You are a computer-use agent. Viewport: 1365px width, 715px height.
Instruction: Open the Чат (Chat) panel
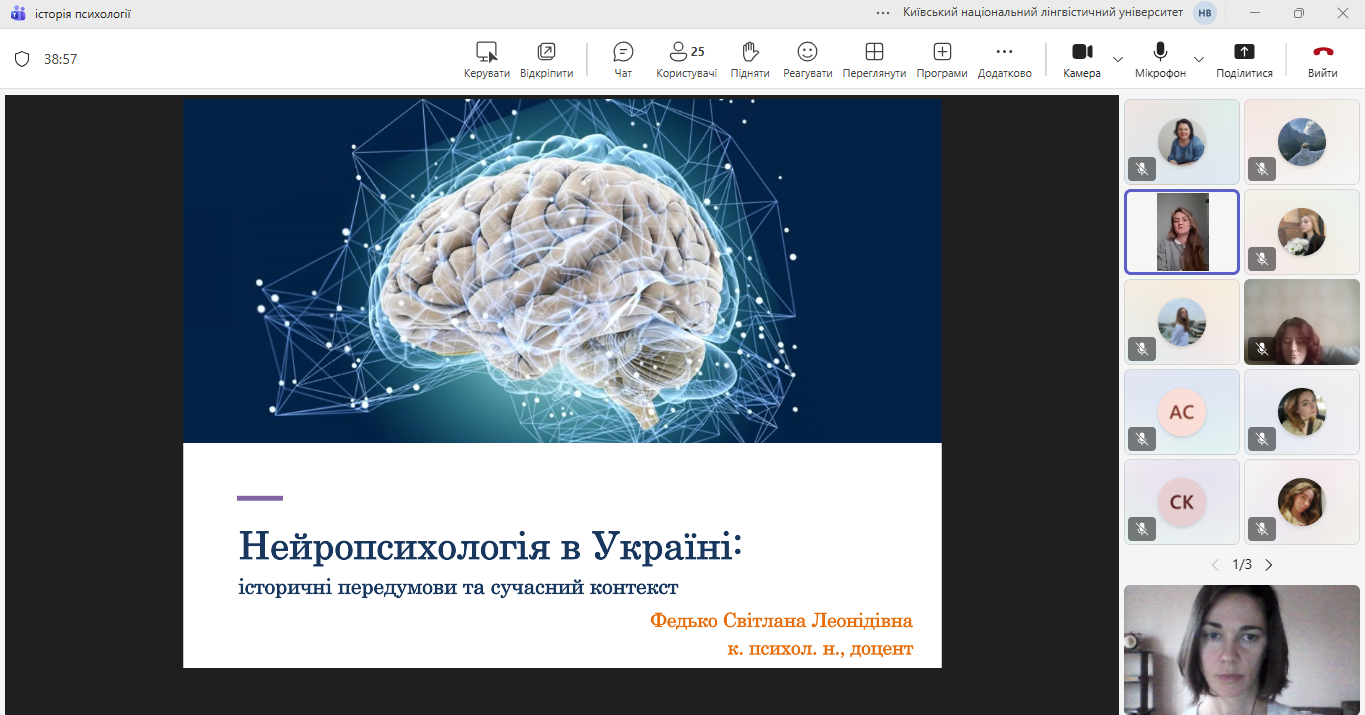tap(623, 59)
